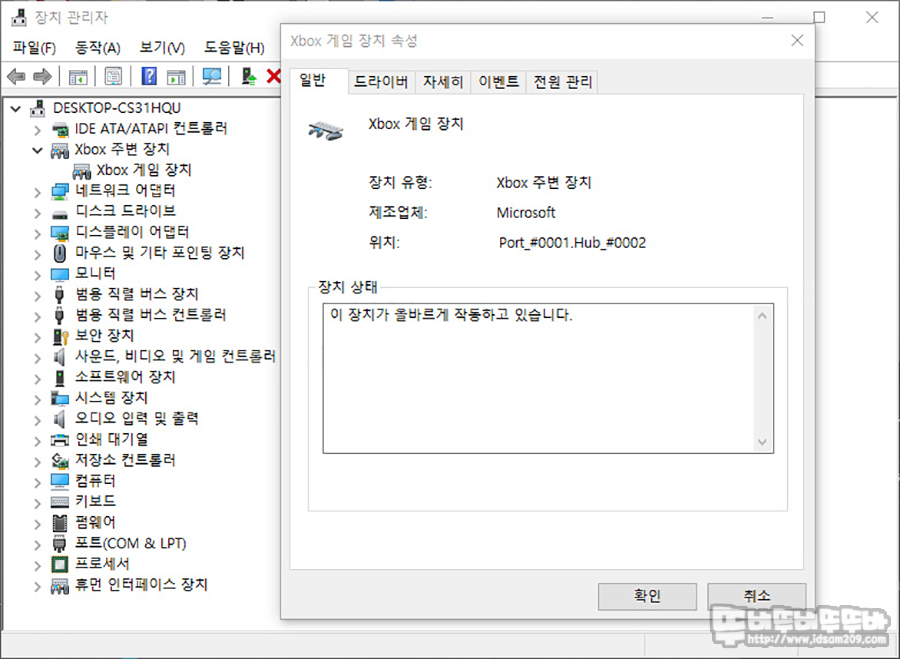Select the 일반 tab

(x=319, y=81)
